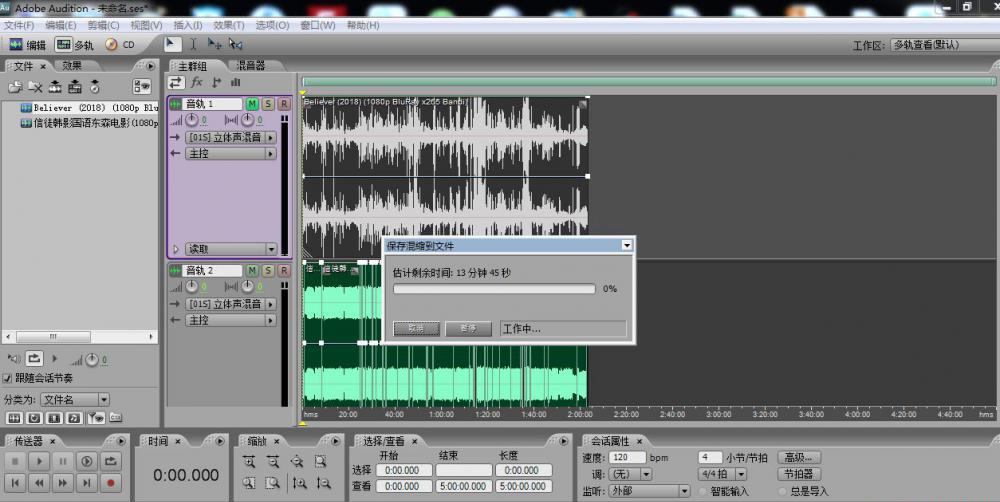Click Play Looped transport button

pyautogui.click(x=110, y=461)
